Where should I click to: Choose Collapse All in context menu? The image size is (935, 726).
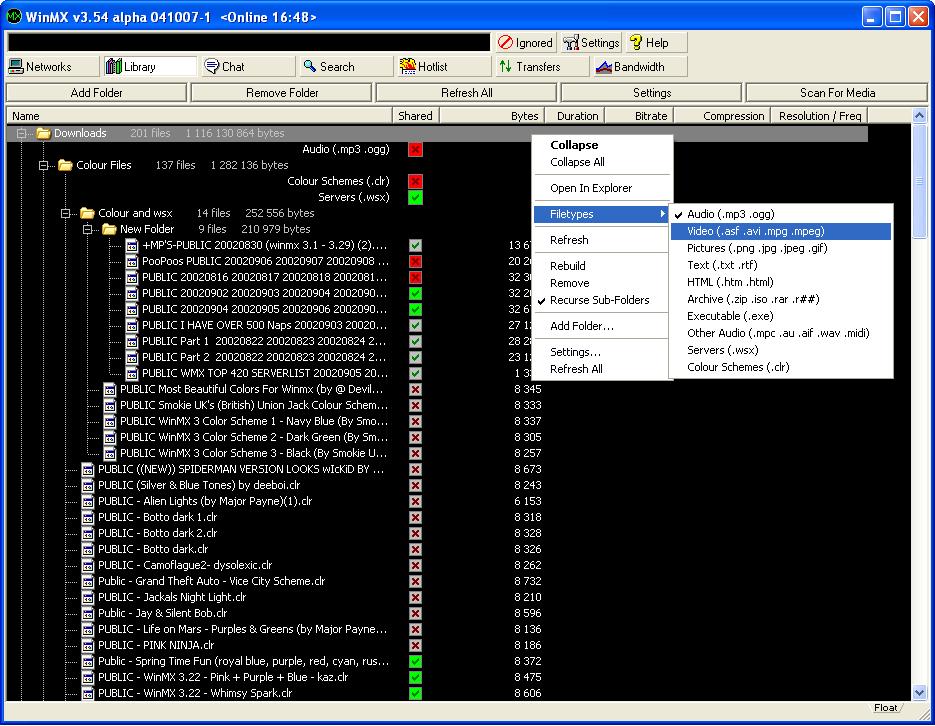pos(602,162)
